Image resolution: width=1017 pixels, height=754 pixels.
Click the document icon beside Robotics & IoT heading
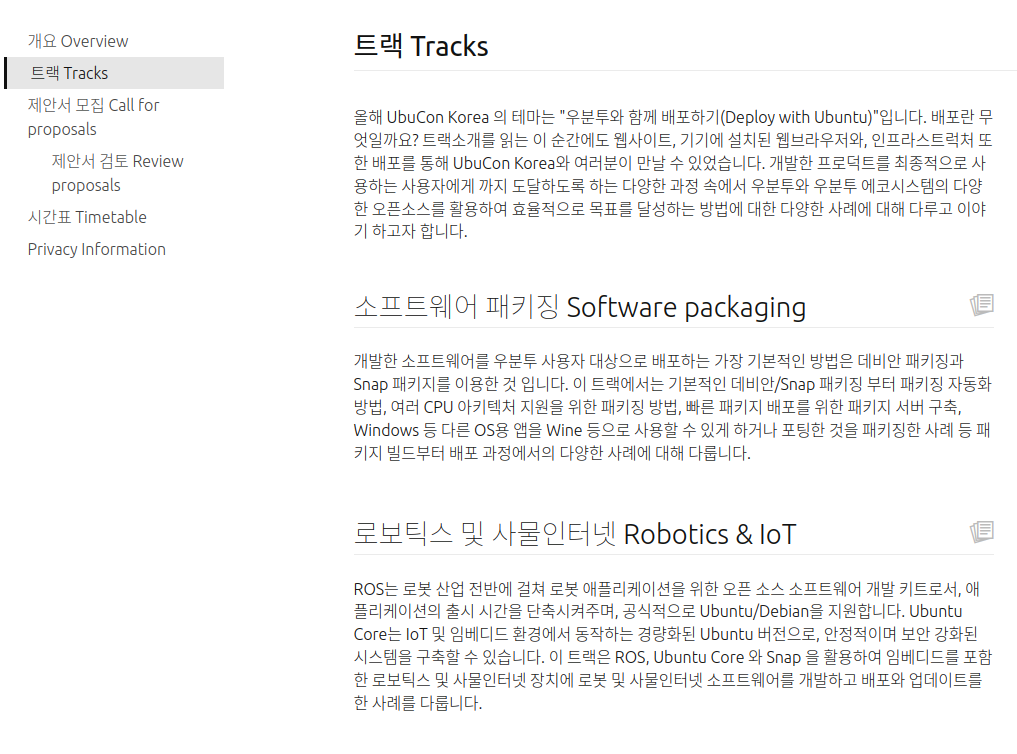(x=982, y=532)
